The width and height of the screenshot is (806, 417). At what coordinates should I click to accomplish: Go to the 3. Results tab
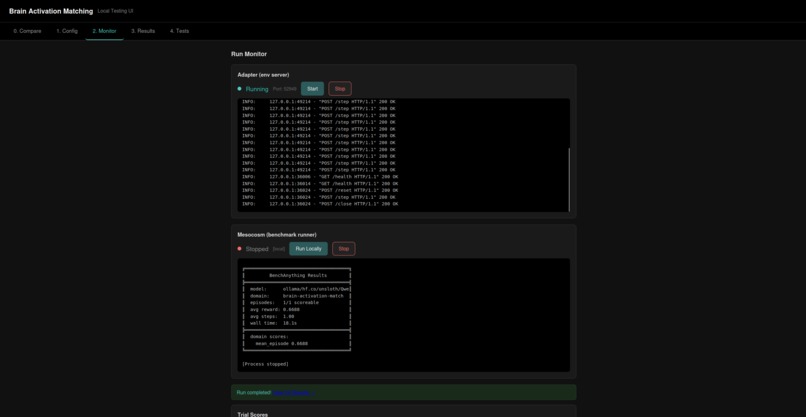143,31
